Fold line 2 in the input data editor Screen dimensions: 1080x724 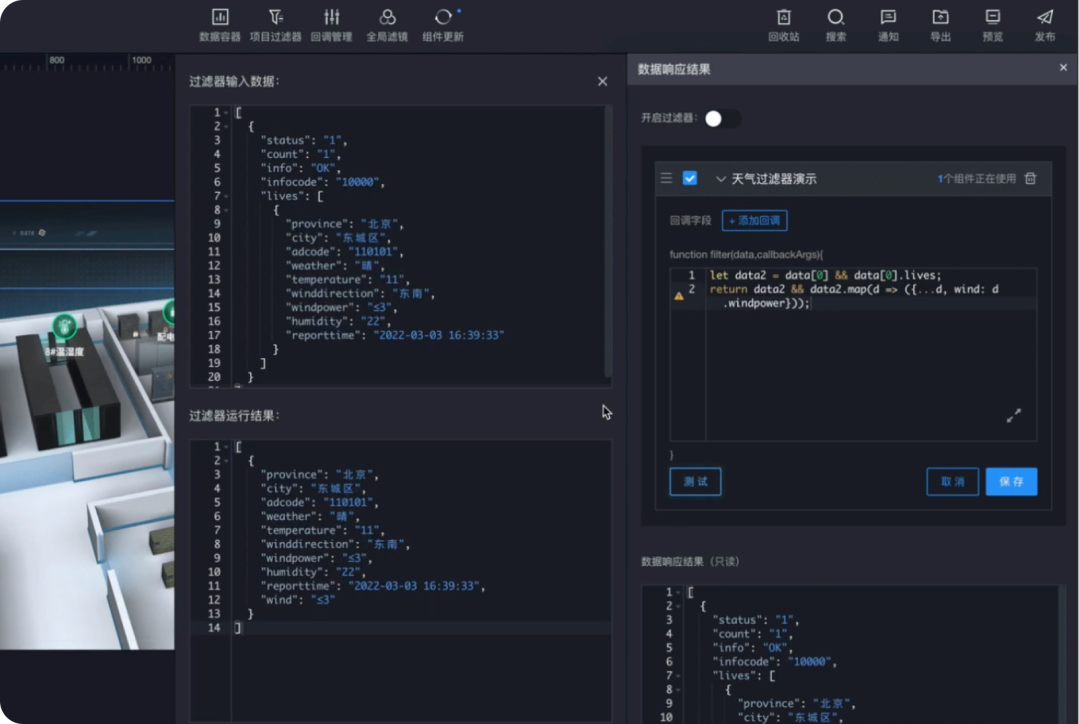pyautogui.click(x=226, y=126)
